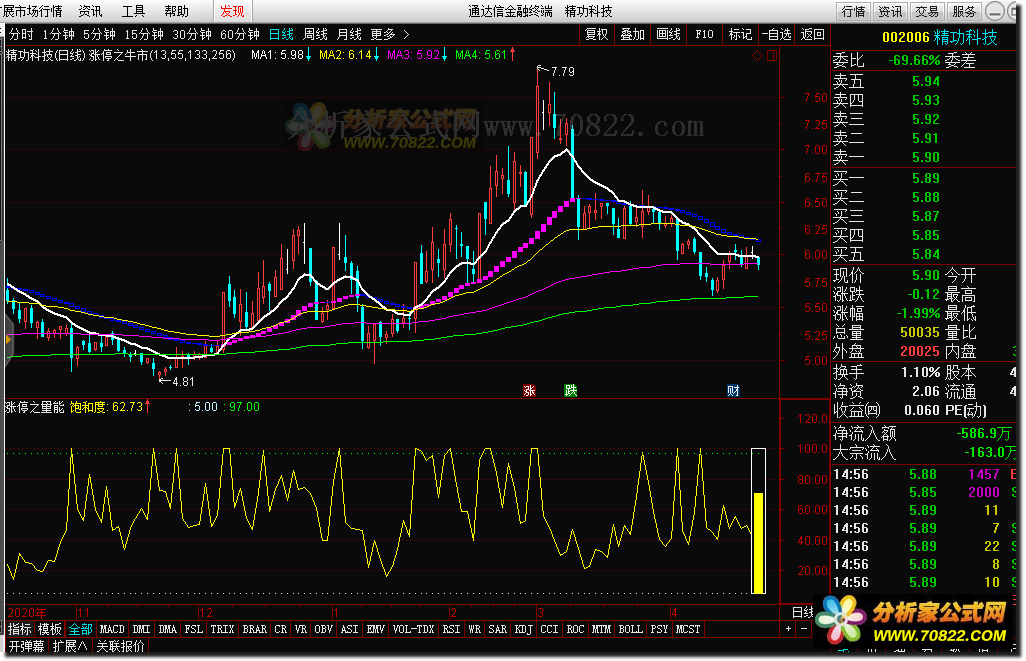1026x661 pixels.
Task: Switch to 周线 weekly period
Action: click(x=315, y=35)
